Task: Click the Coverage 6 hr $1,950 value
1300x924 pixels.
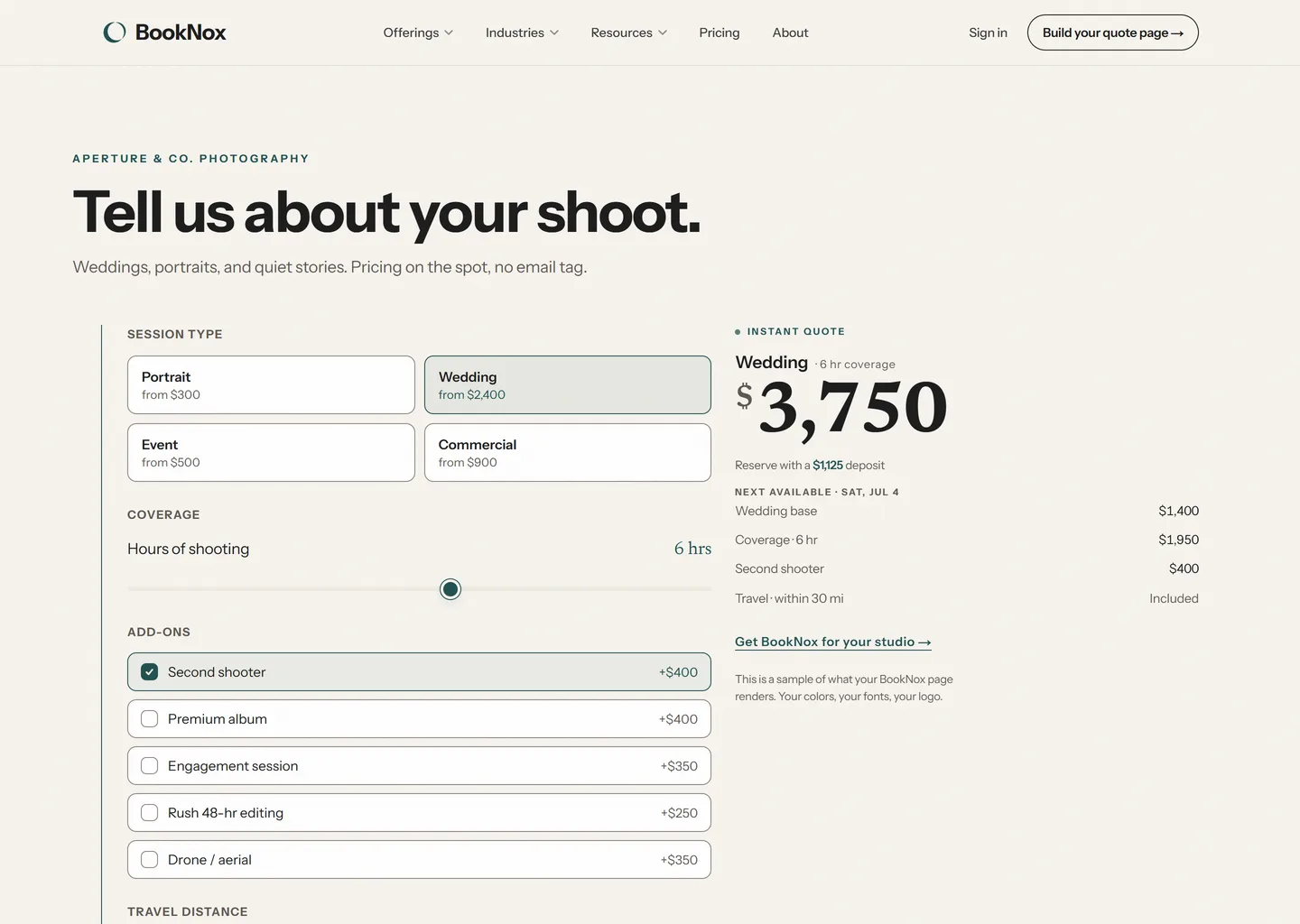Action: [1178, 540]
